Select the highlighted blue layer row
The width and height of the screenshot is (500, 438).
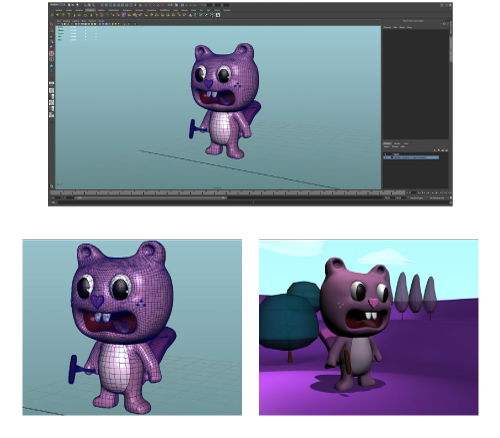[x=411, y=157]
